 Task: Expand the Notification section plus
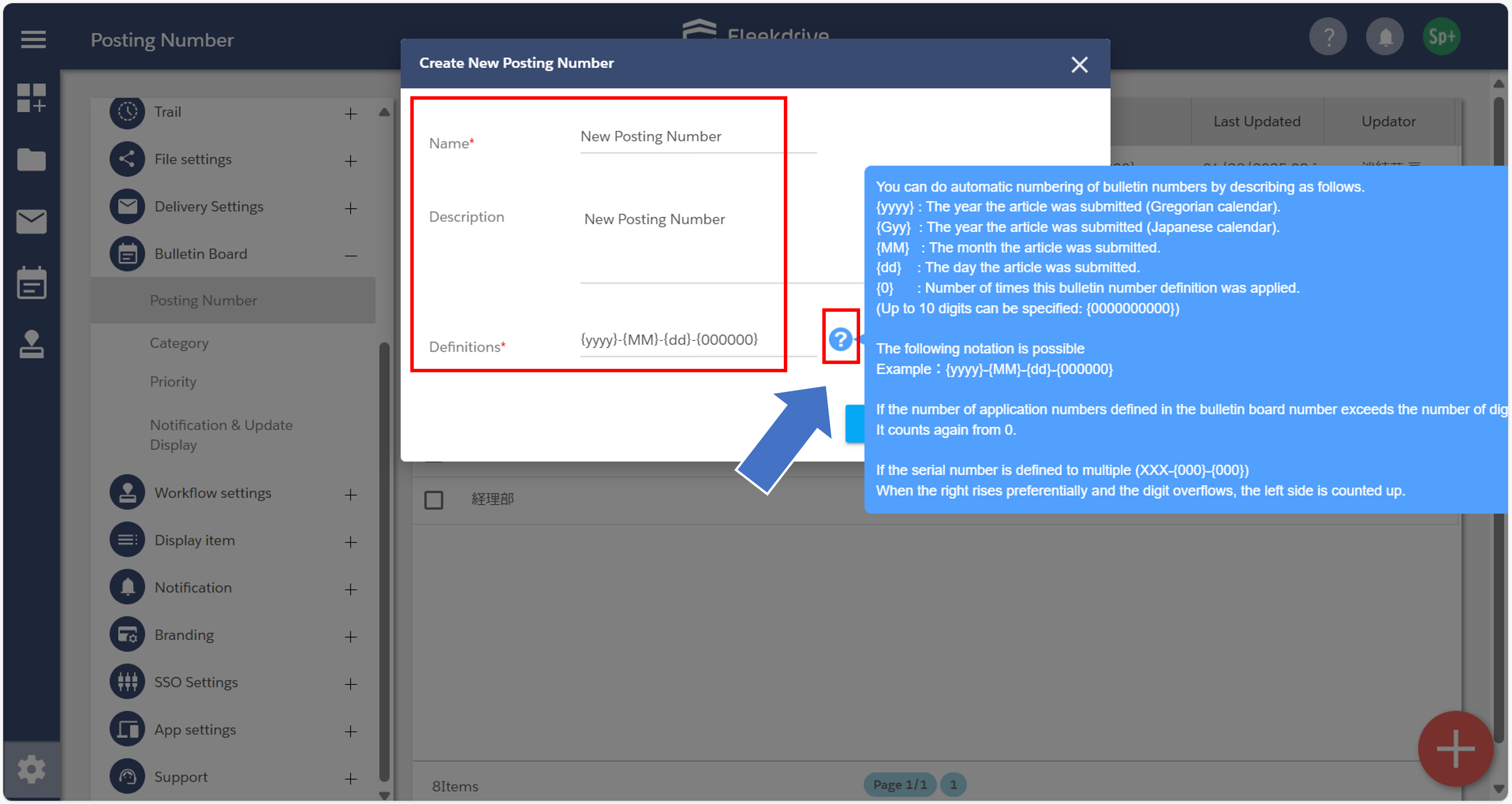tap(351, 589)
